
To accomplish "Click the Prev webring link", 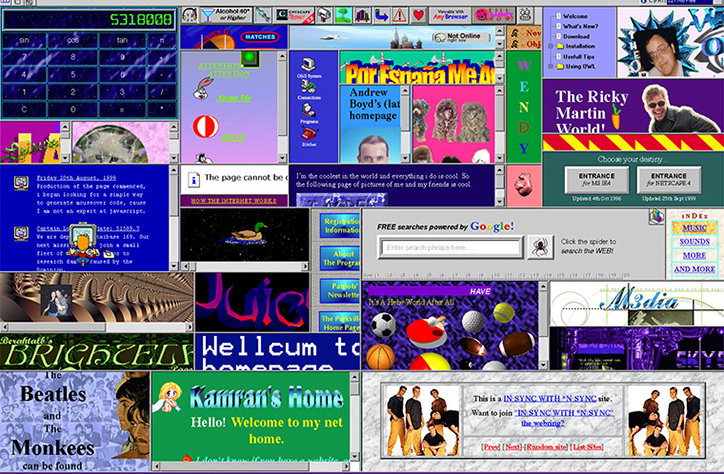I will click(491, 447).
